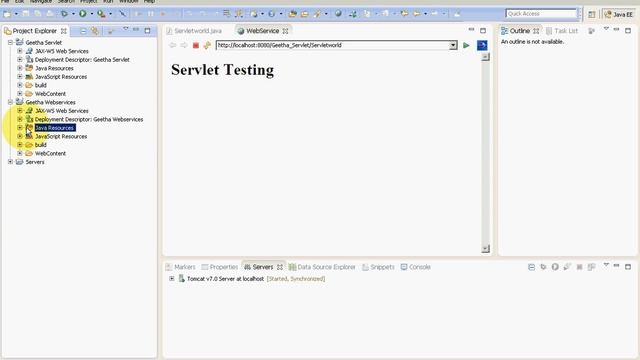The height and width of the screenshot is (360, 640).
Task: Close the Project Explorer view tab
Action: tap(64, 31)
